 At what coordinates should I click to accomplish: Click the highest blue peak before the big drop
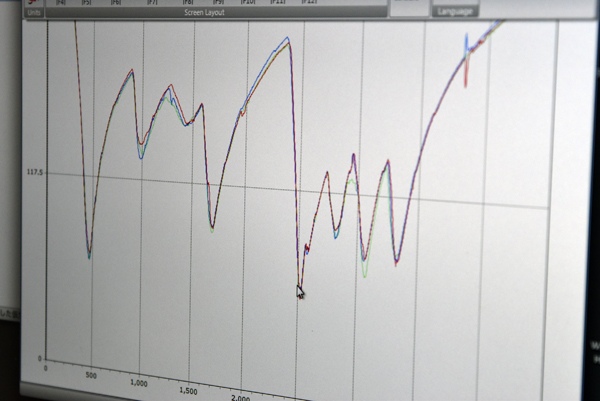point(287,39)
